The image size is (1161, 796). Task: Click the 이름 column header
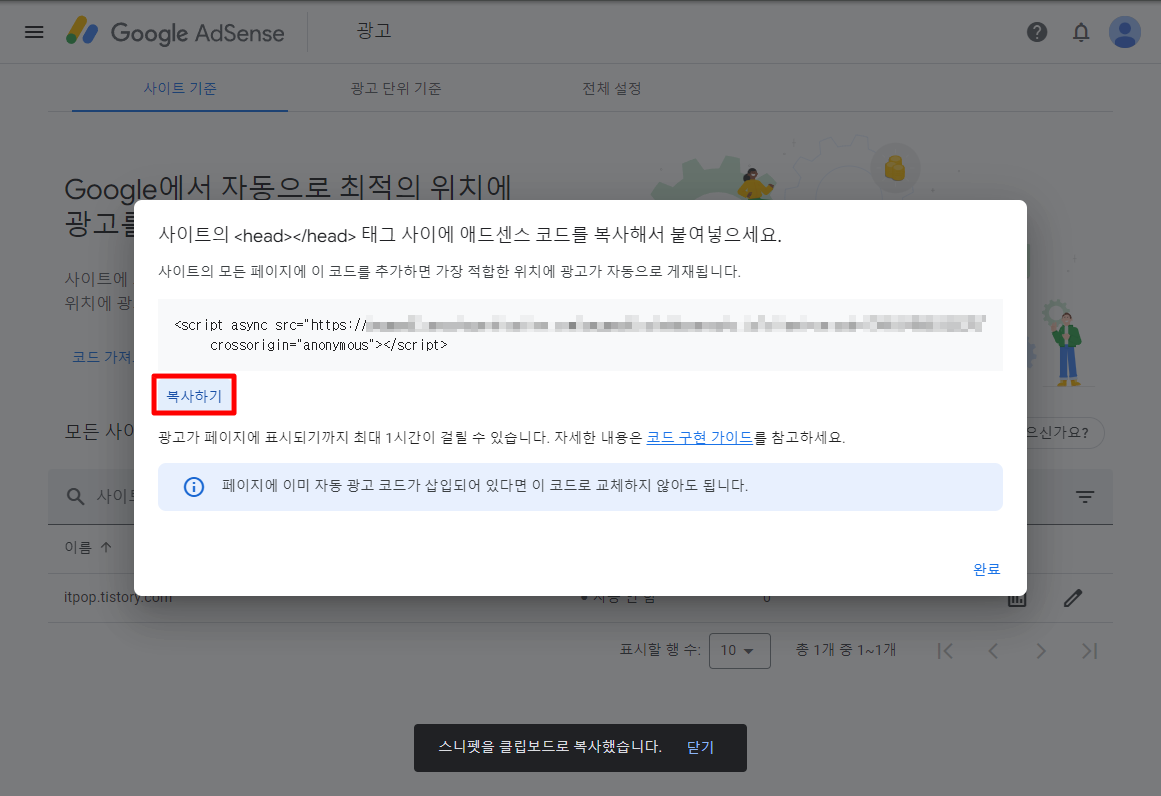(x=78, y=547)
